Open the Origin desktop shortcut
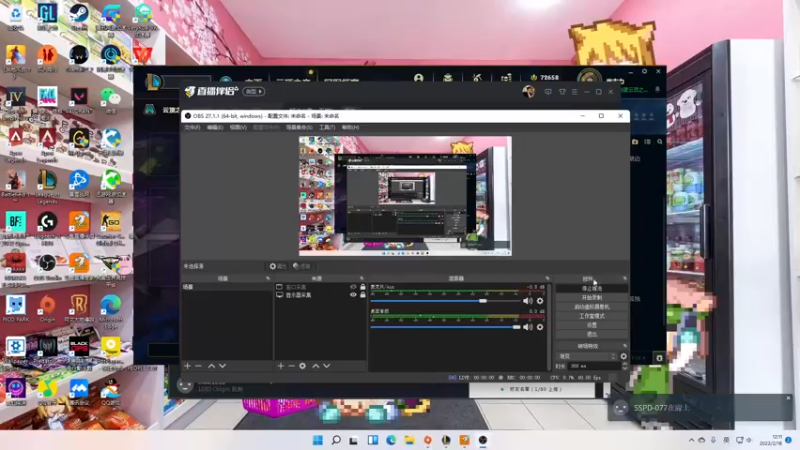 point(47,307)
